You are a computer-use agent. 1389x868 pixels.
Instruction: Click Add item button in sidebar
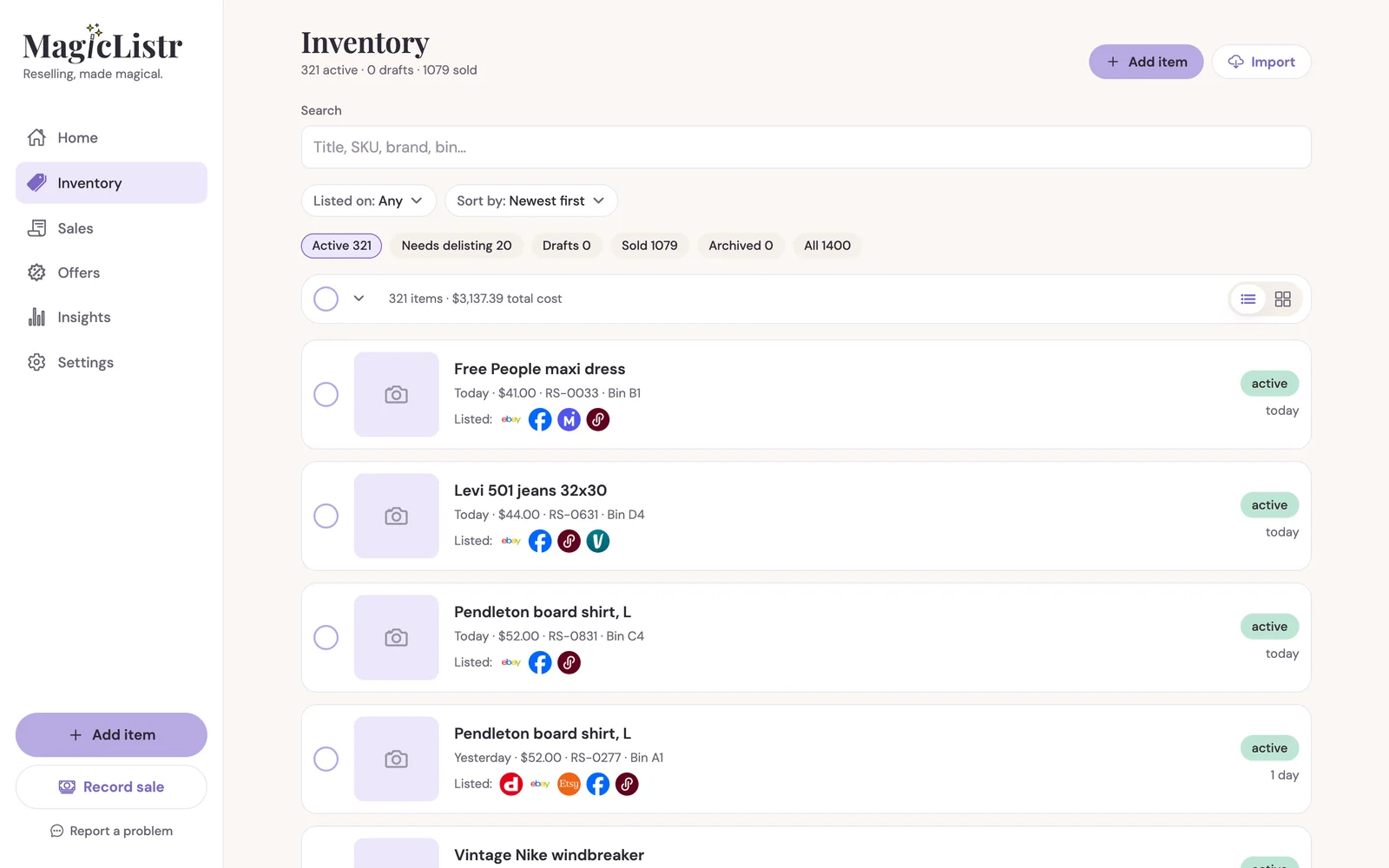pyautogui.click(x=111, y=735)
